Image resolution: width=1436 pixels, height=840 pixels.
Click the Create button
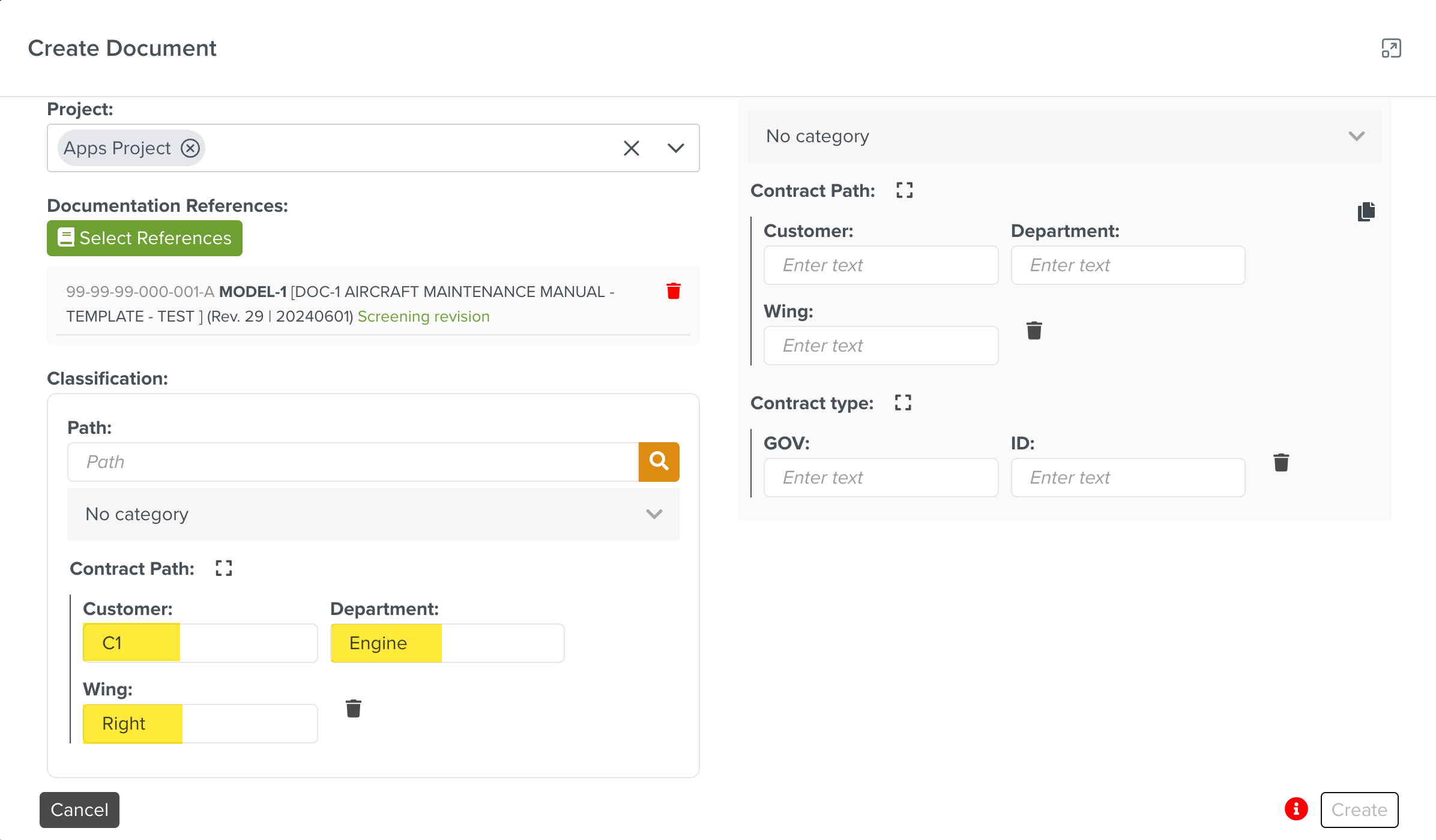(1359, 809)
